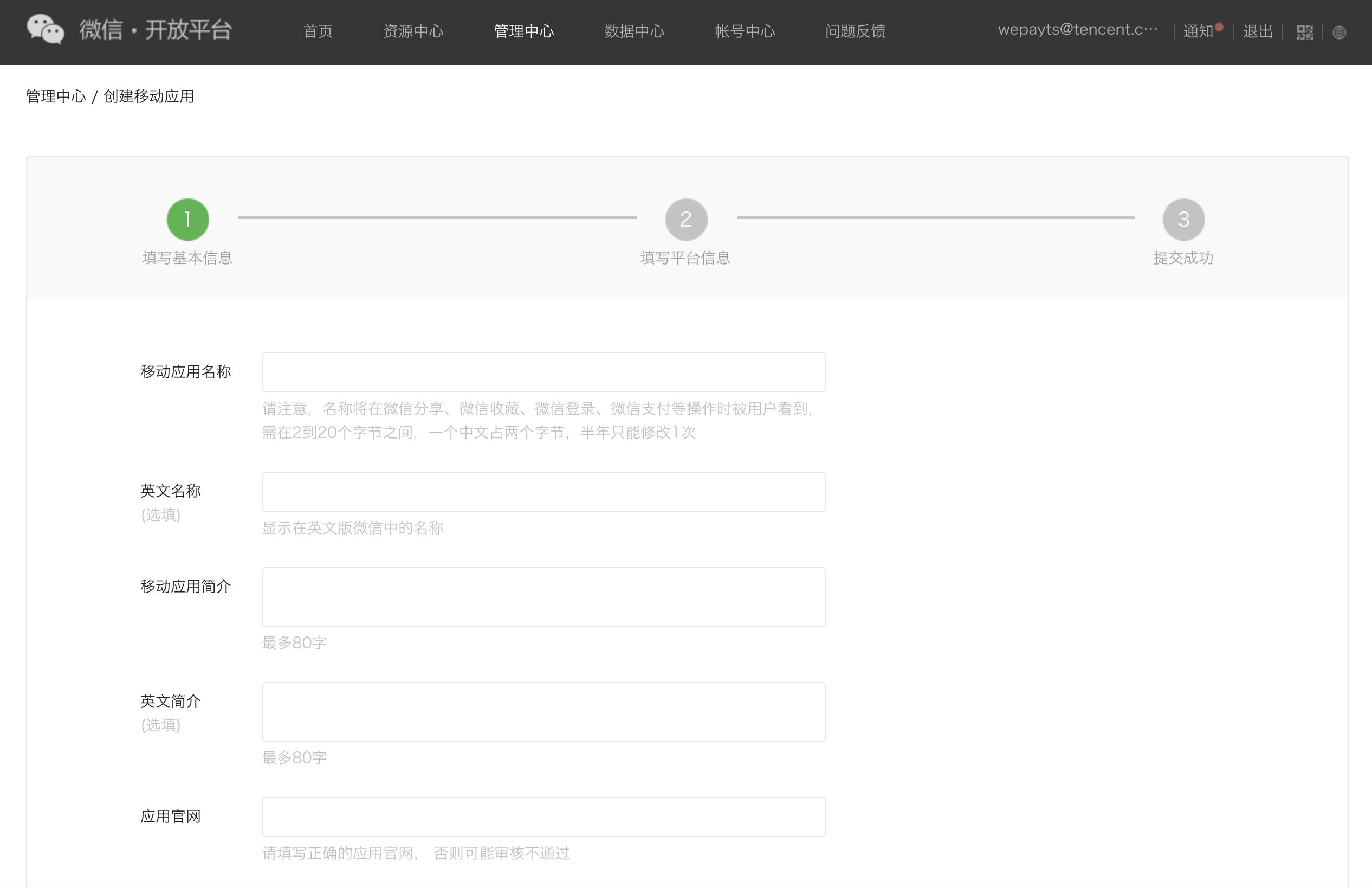Screen dimensions: 1372x888
Task: Click into the 英文简介 text area
Action: (x=543, y=712)
